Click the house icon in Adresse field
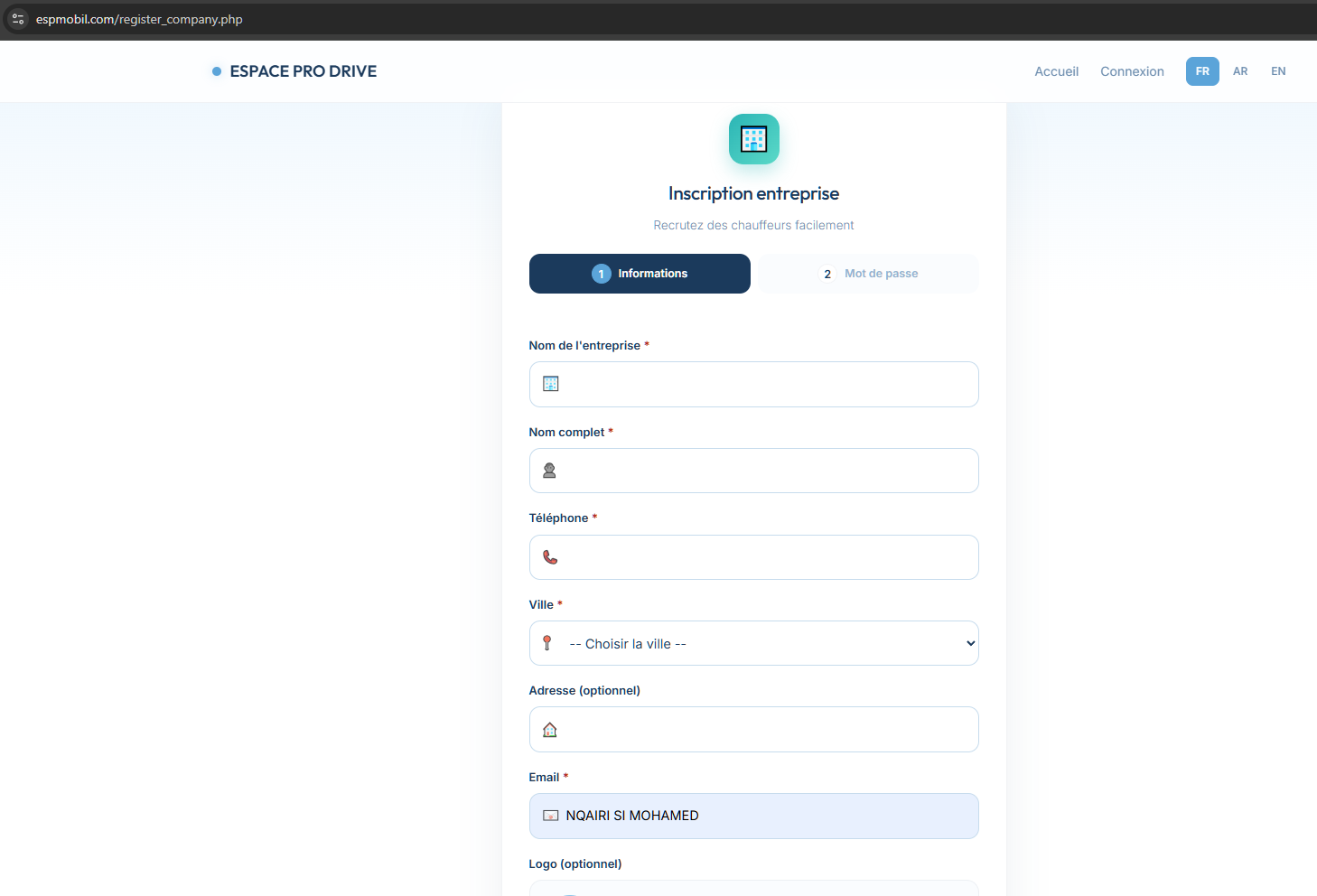The width and height of the screenshot is (1317, 896). tap(550, 730)
